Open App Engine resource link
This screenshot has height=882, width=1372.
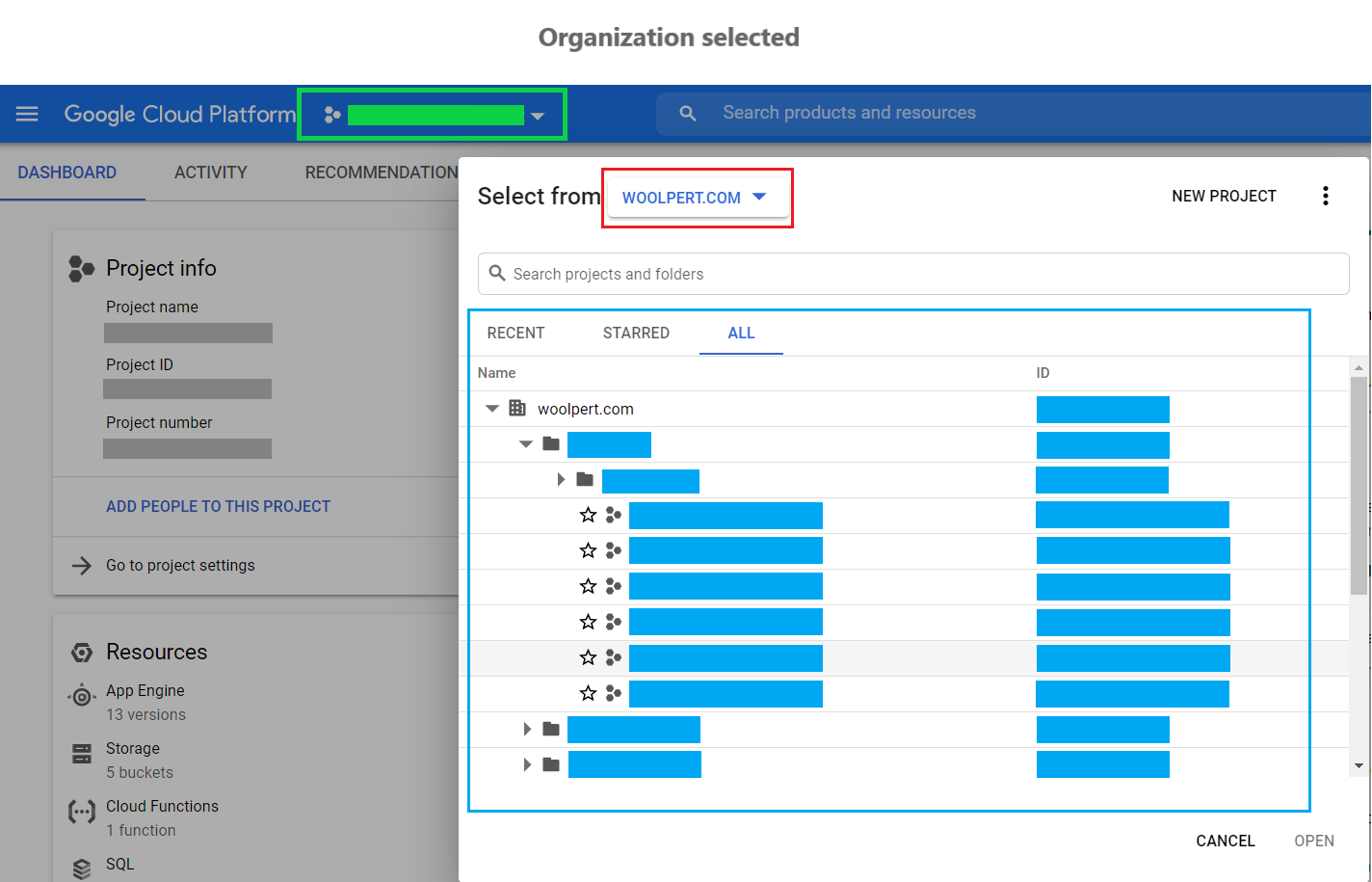[145, 691]
